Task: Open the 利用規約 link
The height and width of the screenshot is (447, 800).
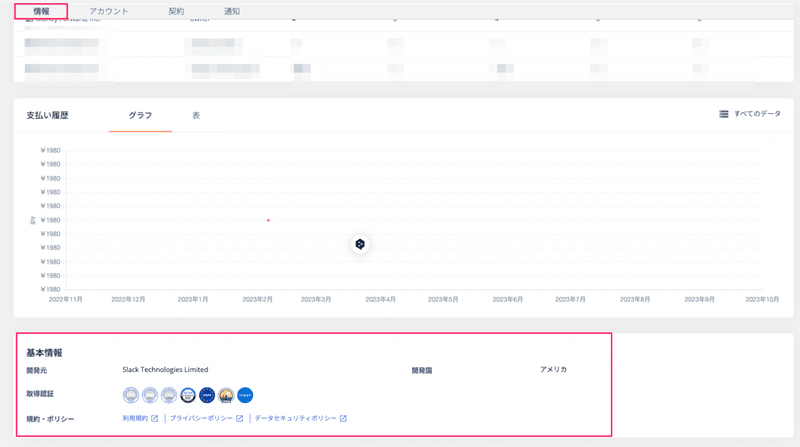Action: (135, 418)
